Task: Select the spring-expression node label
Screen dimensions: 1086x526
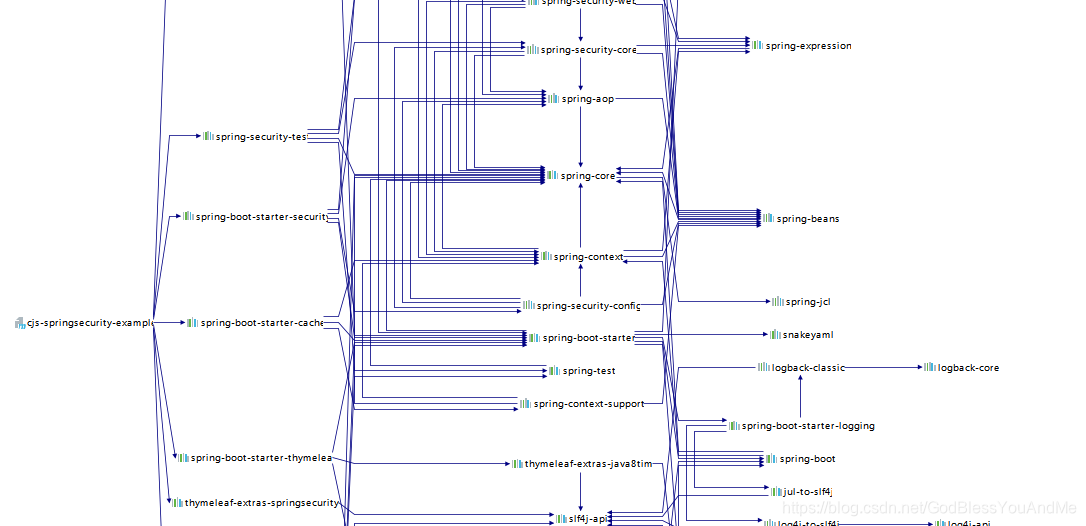Action: click(809, 46)
